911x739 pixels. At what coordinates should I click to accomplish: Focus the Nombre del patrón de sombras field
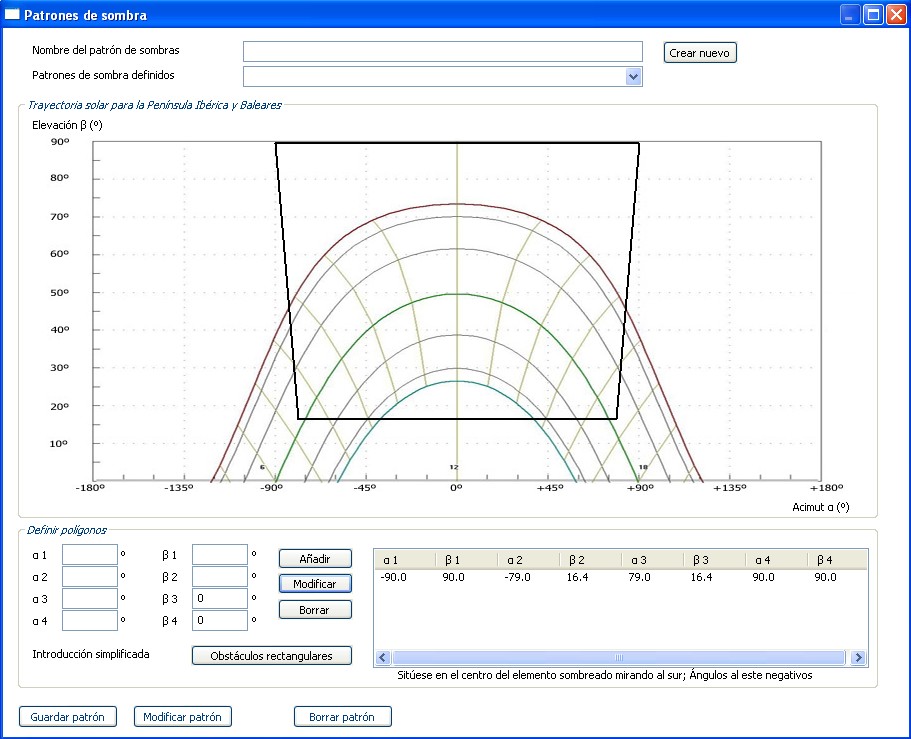(x=442, y=52)
